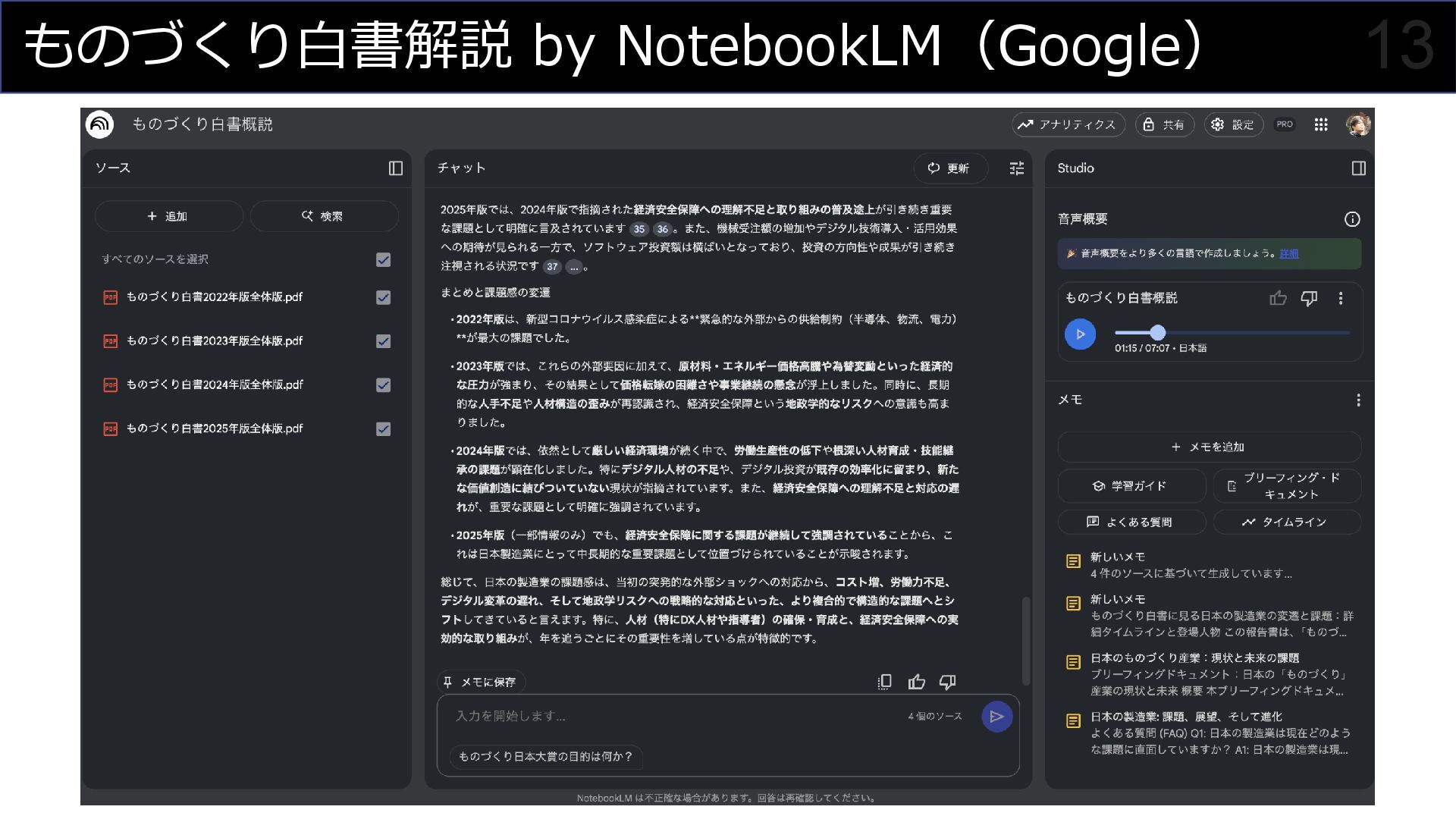Click the chat vertical scrollbar
Viewport: 1456px width, 819px height.
(x=1025, y=641)
